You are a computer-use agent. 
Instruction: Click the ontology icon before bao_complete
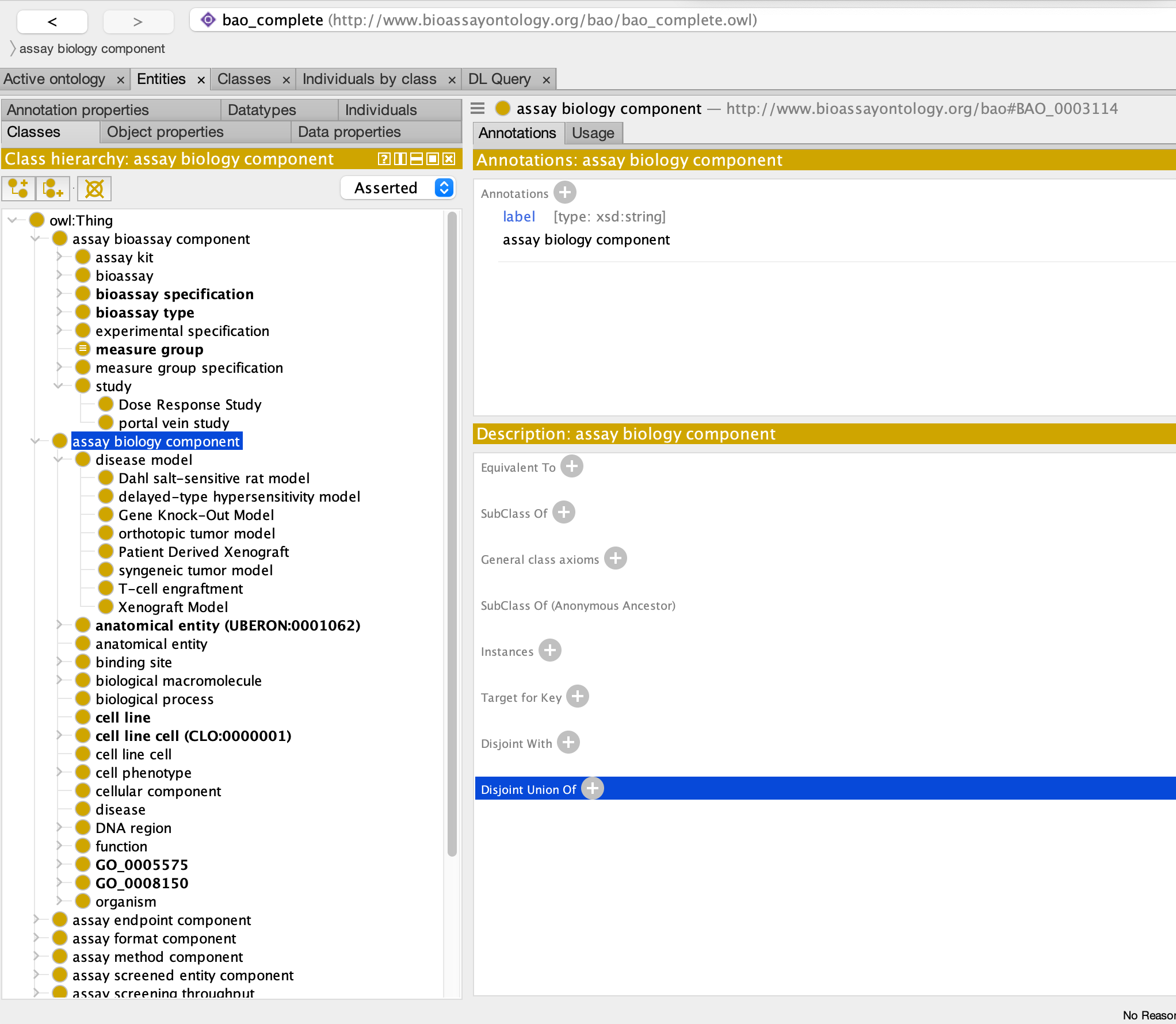point(208,20)
